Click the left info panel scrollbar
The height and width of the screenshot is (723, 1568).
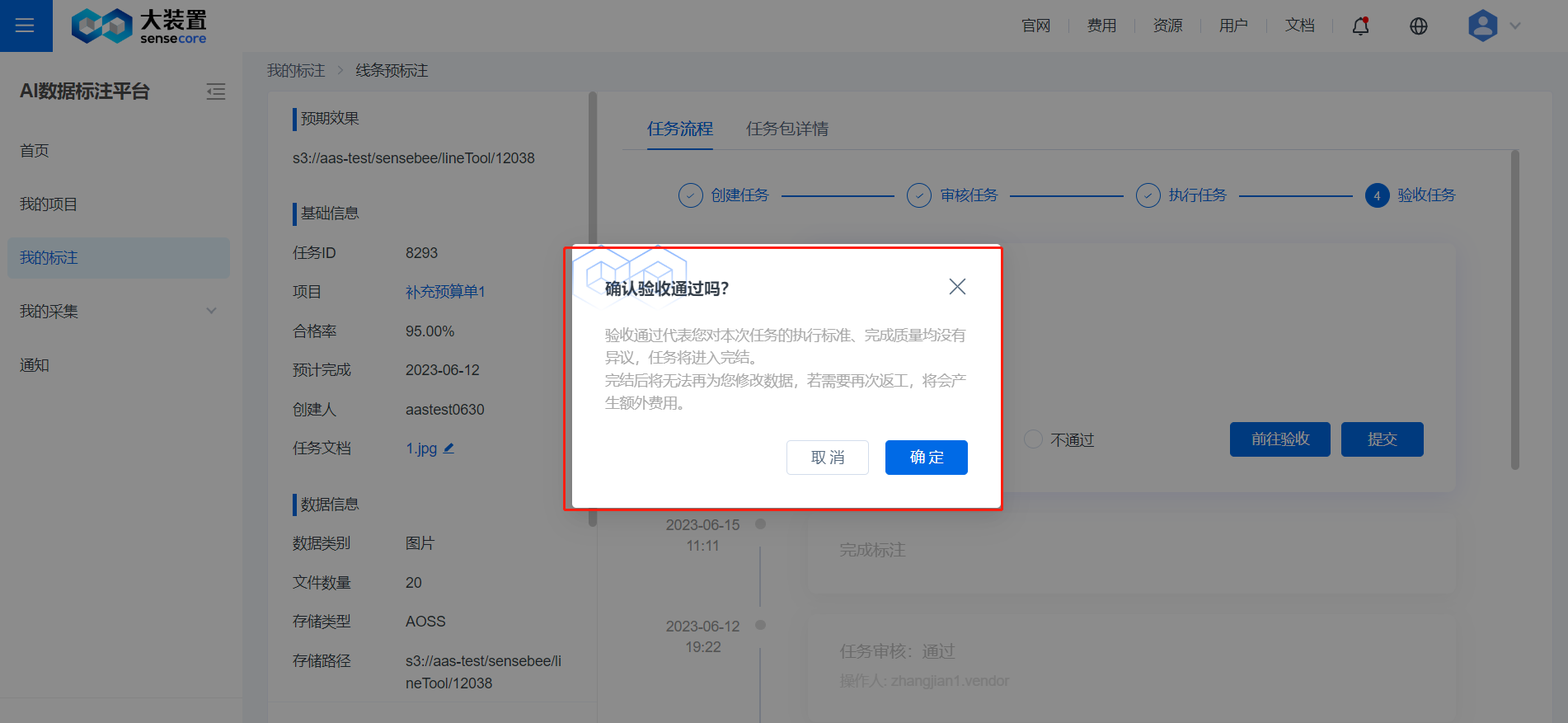pyautogui.click(x=593, y=309)
